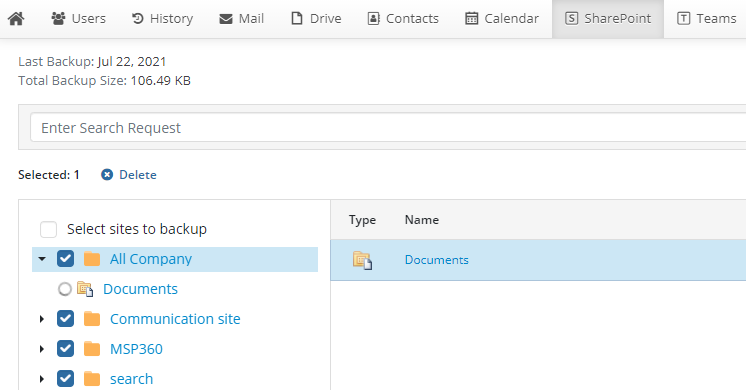
Task: Open Documents in the site tree
Action: point(140,289)
